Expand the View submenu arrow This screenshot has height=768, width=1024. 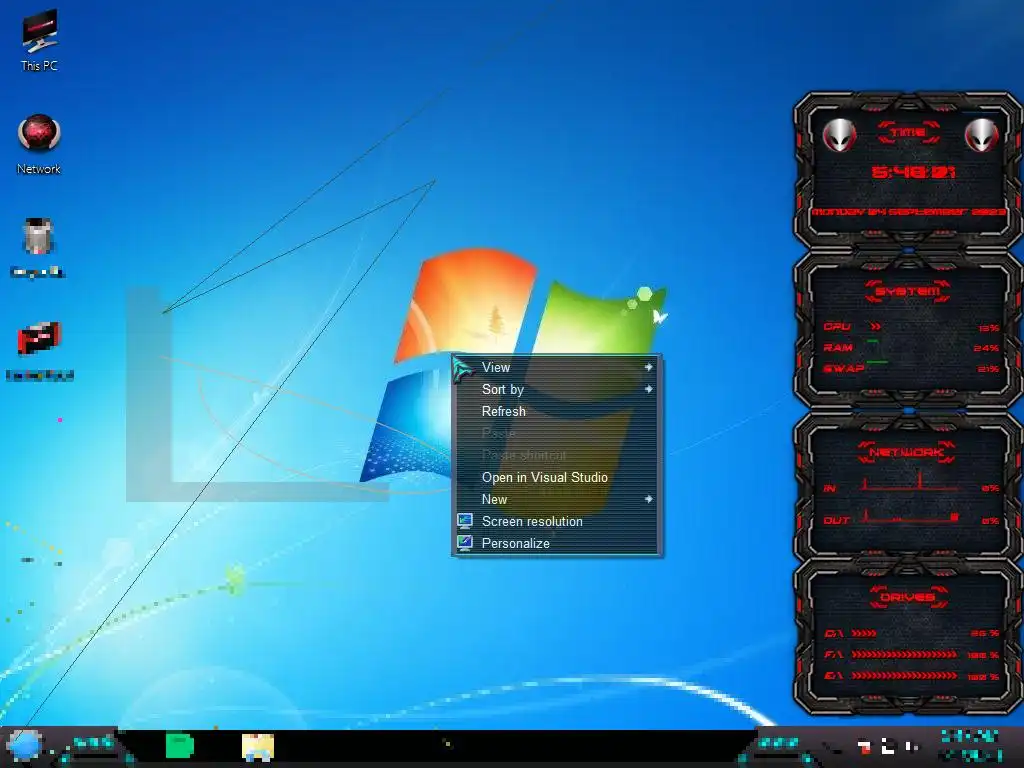(x=648, y=367)
